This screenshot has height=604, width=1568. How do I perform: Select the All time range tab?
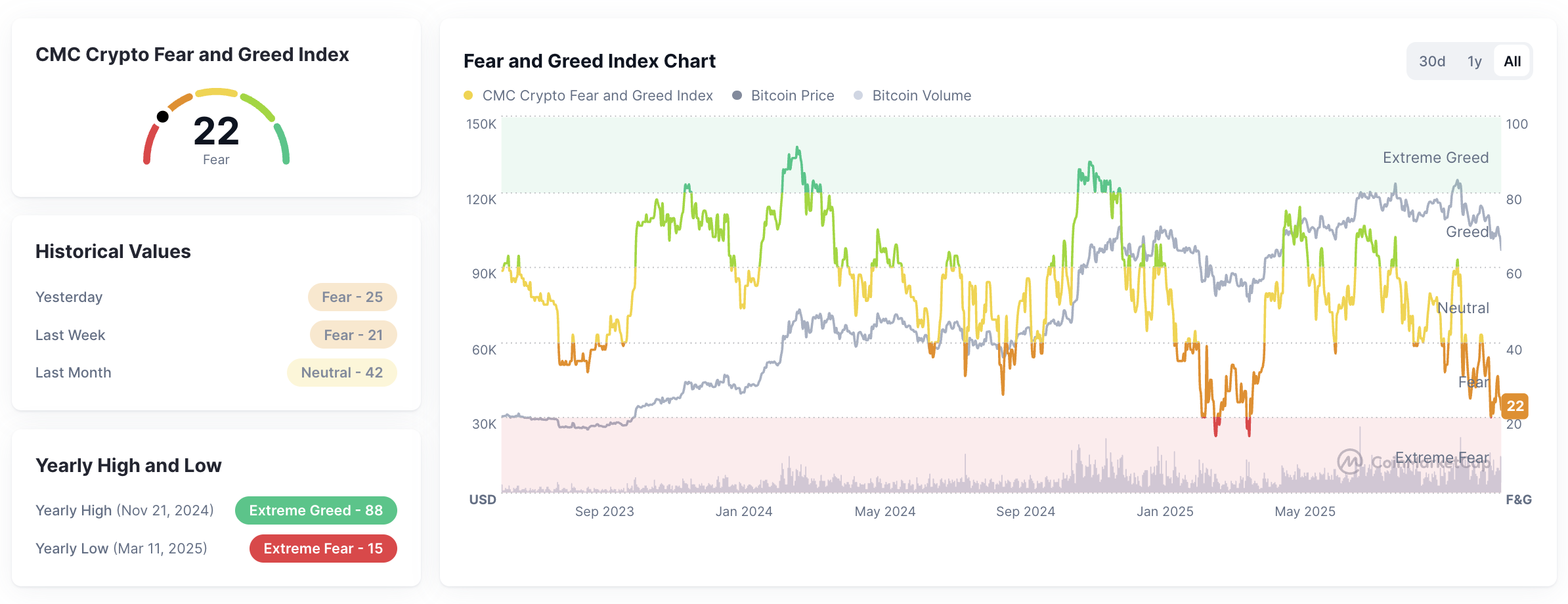(1512, 60)
